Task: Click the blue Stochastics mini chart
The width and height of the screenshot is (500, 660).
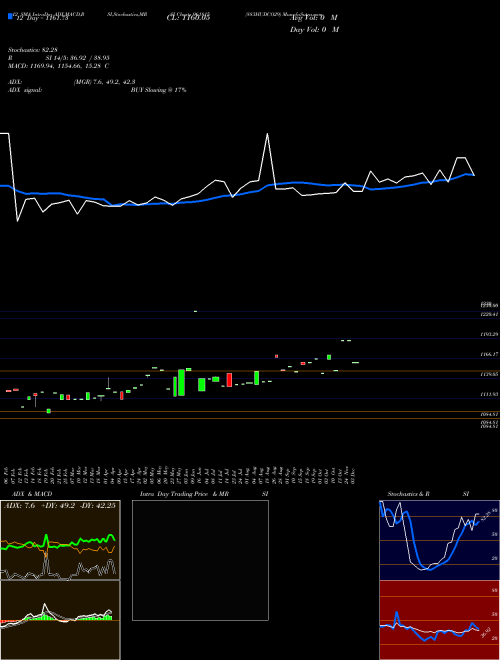Action: pos(439,540)
